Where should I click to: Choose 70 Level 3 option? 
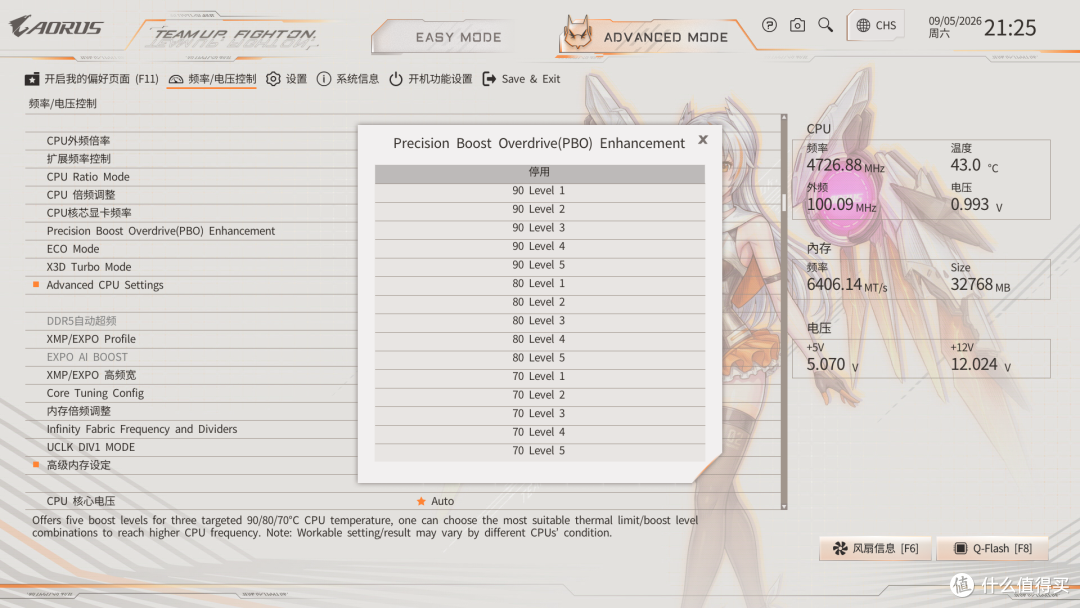coord(539,414)
